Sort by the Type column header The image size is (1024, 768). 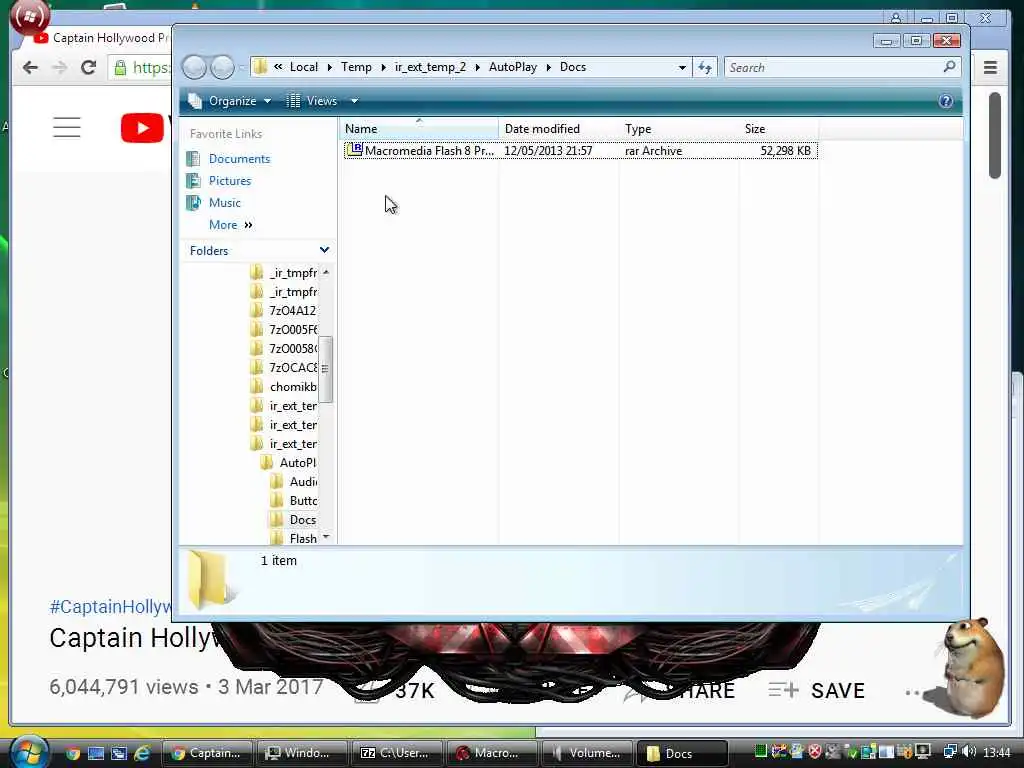(679, 129)
